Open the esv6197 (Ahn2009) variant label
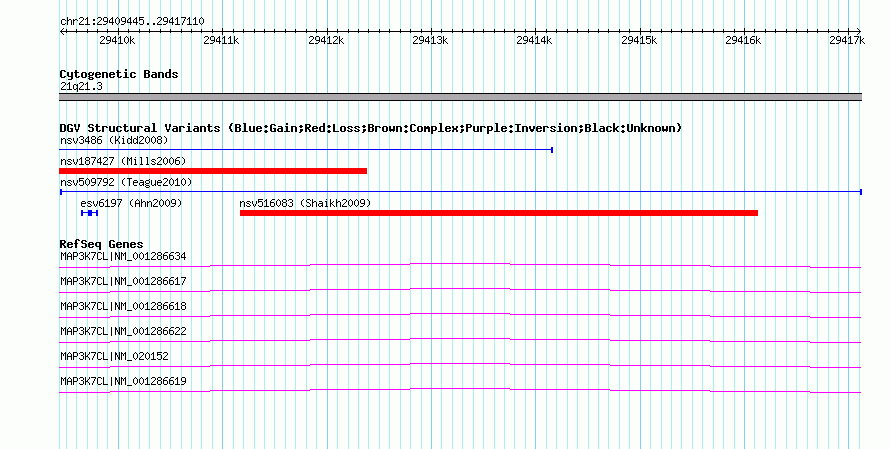The height and width of the screenshot is (449, 890). coord(131,203)
